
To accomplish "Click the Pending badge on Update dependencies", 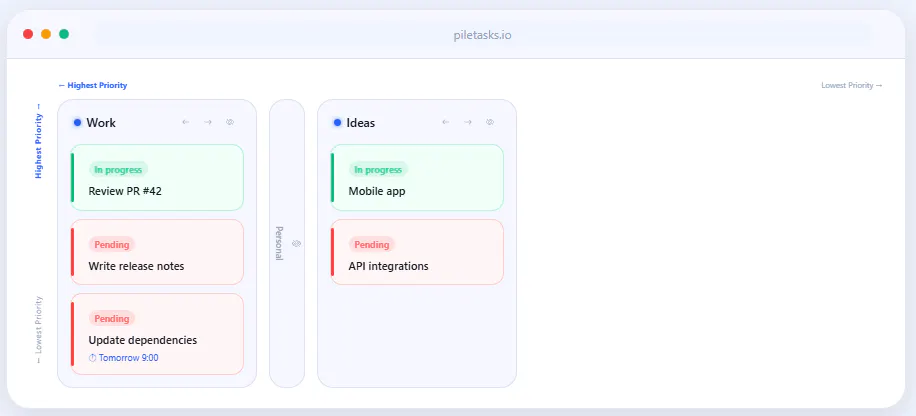I will tap(112, 318).
